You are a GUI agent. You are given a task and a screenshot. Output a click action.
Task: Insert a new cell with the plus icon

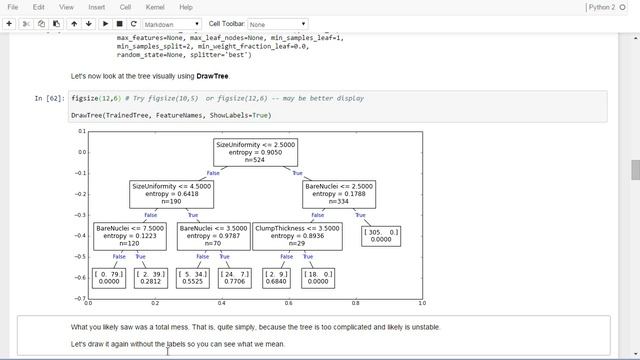click(x=9, y=24)
